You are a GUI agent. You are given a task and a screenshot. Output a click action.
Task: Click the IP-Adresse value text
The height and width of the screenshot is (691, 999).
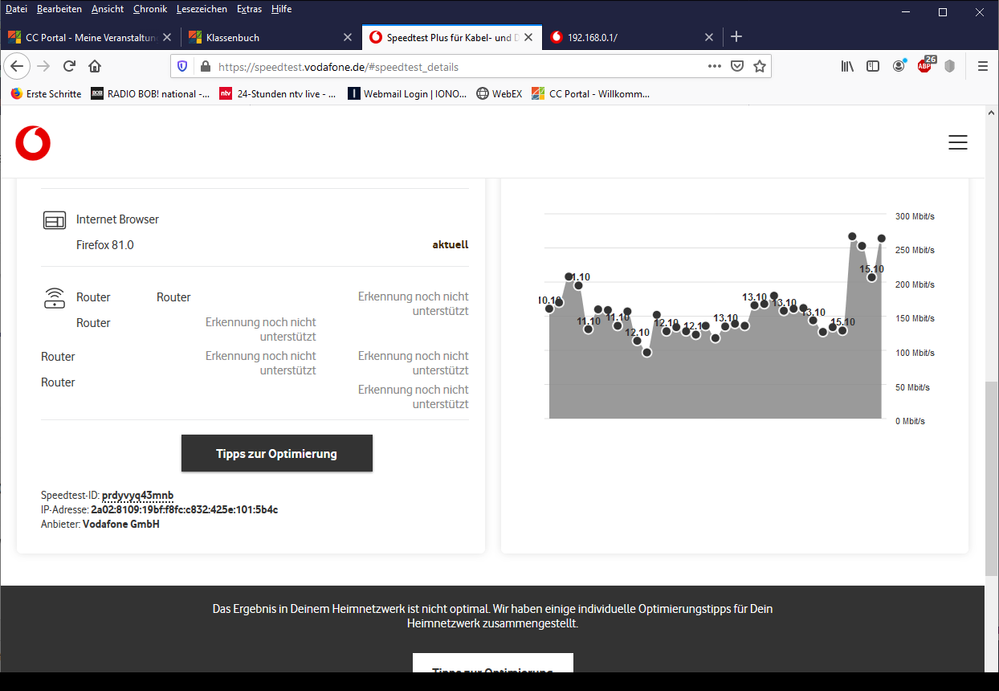(184, 509)
